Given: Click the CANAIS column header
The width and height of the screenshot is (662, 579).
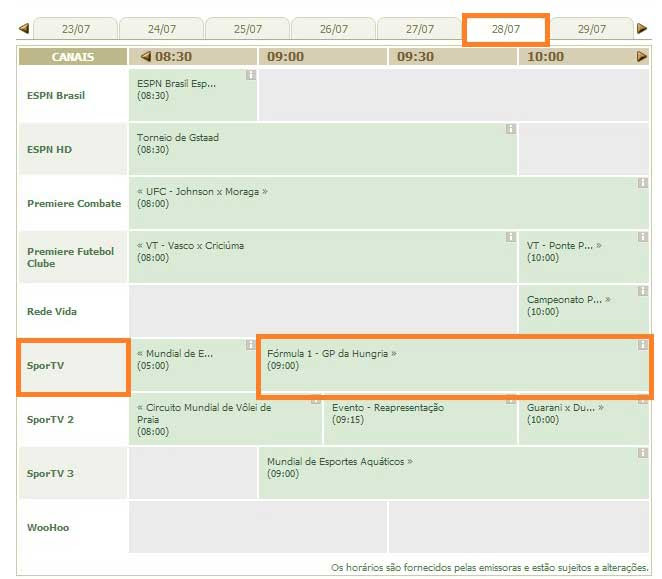Looking at the screenshot, I should pyautogui.click(x=73, y=57).
